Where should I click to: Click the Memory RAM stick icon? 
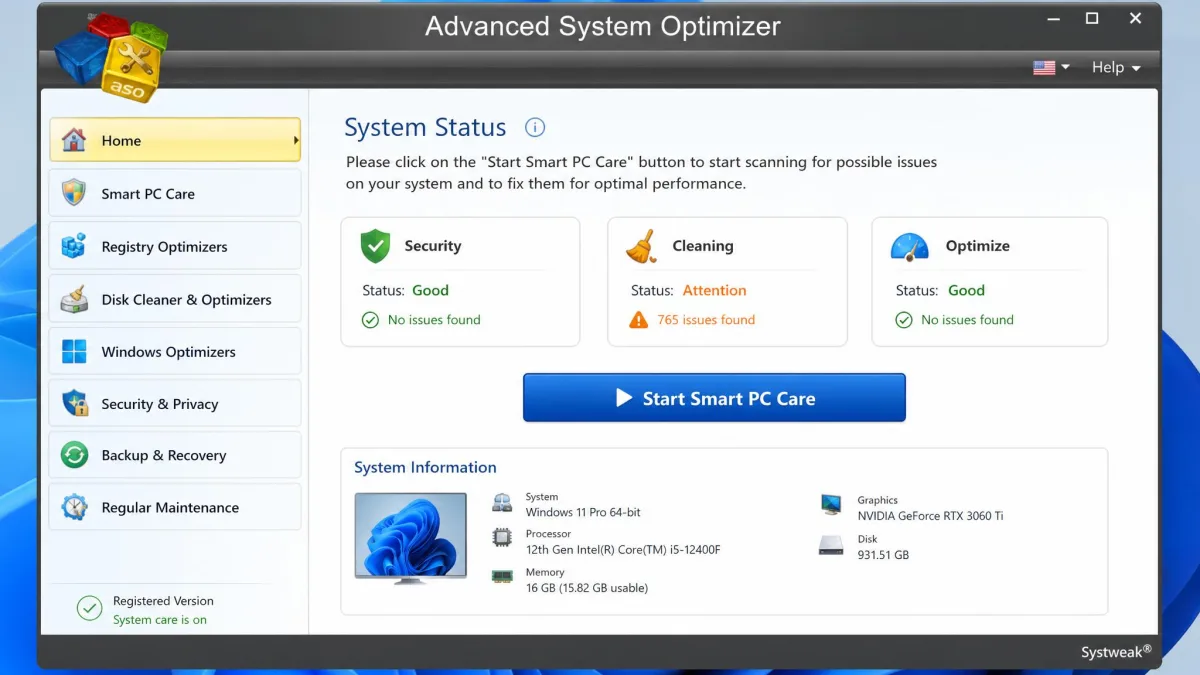click(x=502, y=576)
